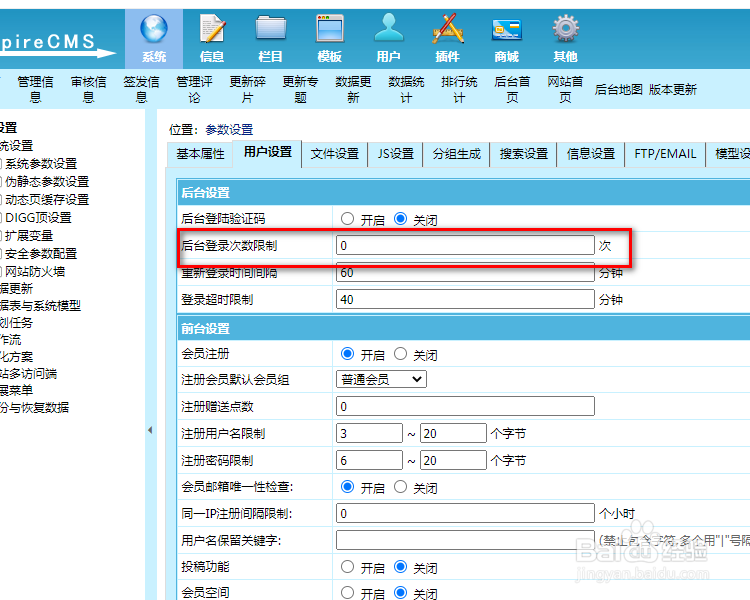Viewport: 750px width, 600px height.
Task: Focus 用户名保留关键字 input field
Action: pos(465,540)
